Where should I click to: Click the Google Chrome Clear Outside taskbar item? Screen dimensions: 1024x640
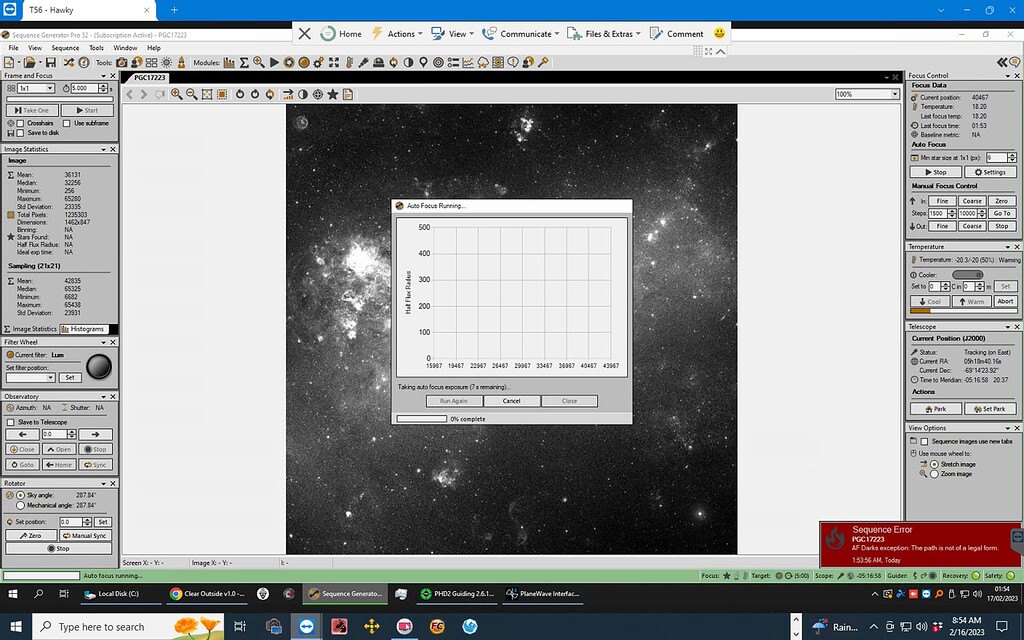(207, 594)
